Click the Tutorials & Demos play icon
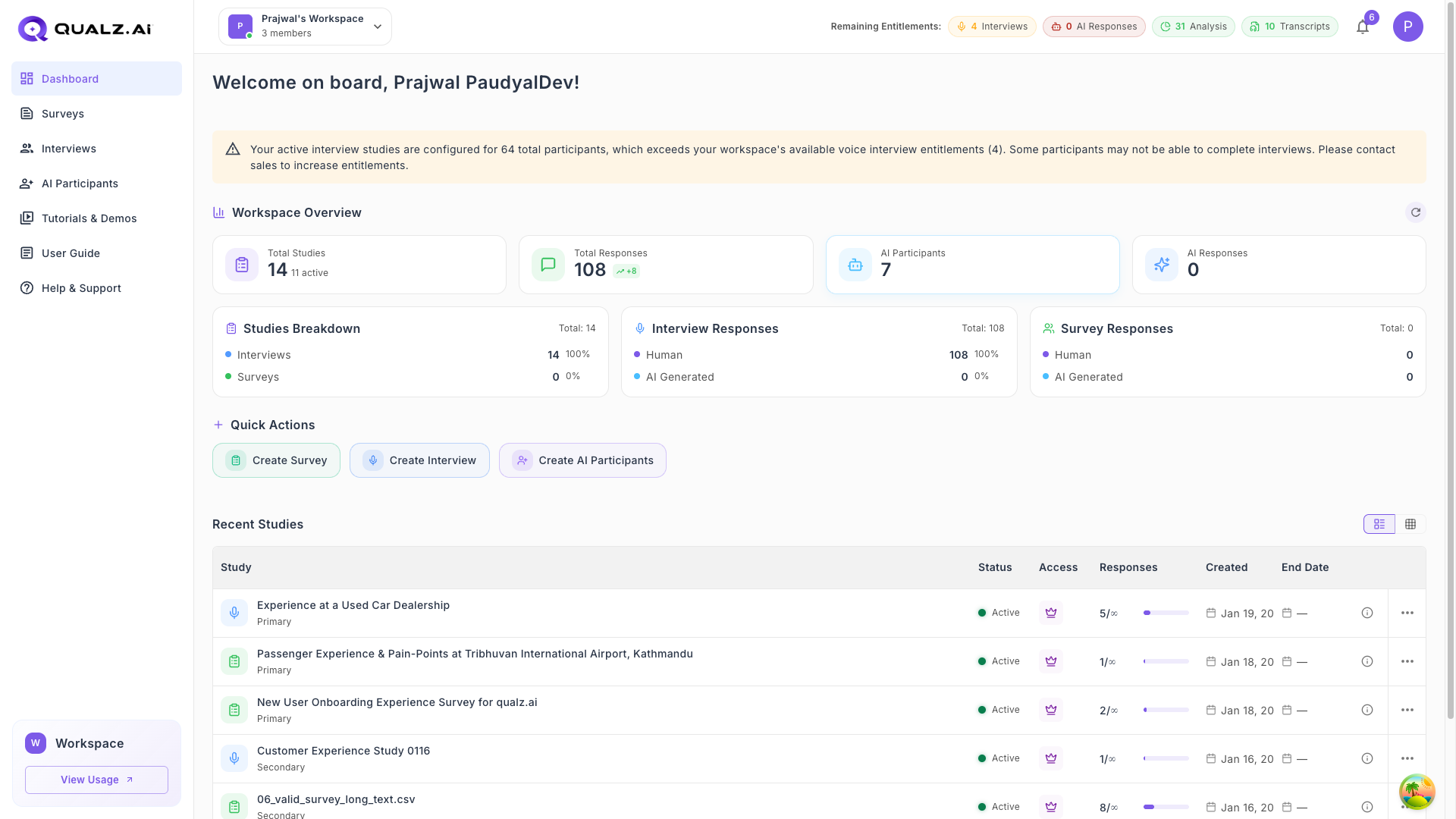The image size is (1456, 819). (27, 218)
